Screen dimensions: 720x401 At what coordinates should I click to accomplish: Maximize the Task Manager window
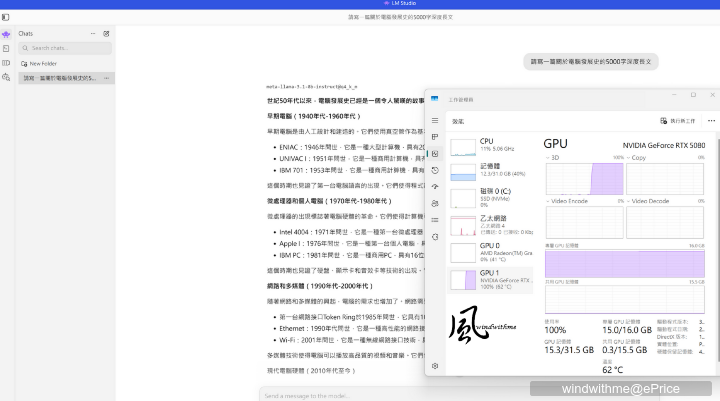[x=693, y=95]
